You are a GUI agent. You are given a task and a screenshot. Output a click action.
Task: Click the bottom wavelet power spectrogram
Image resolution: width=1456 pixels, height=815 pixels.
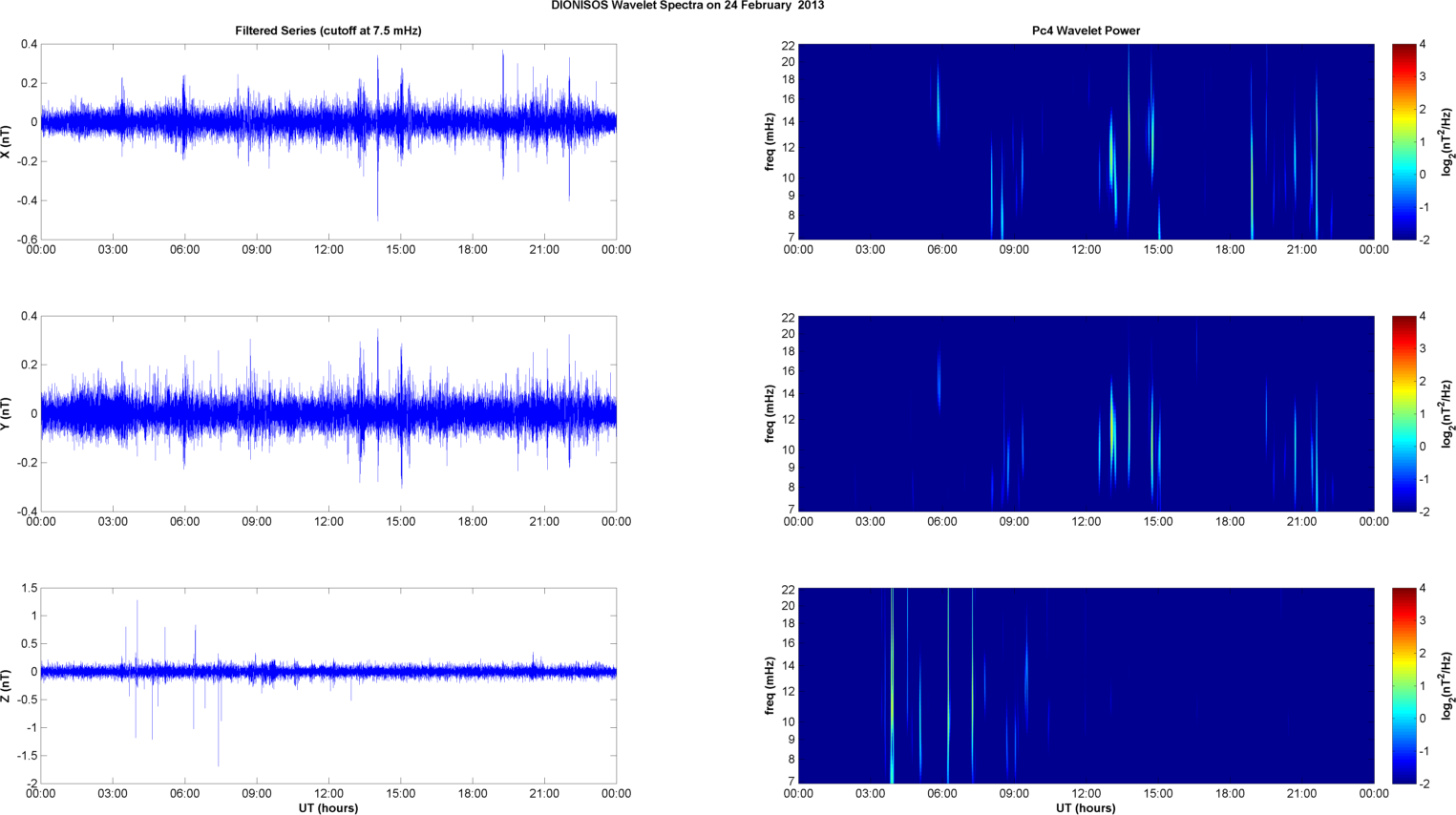[1086, 685]
